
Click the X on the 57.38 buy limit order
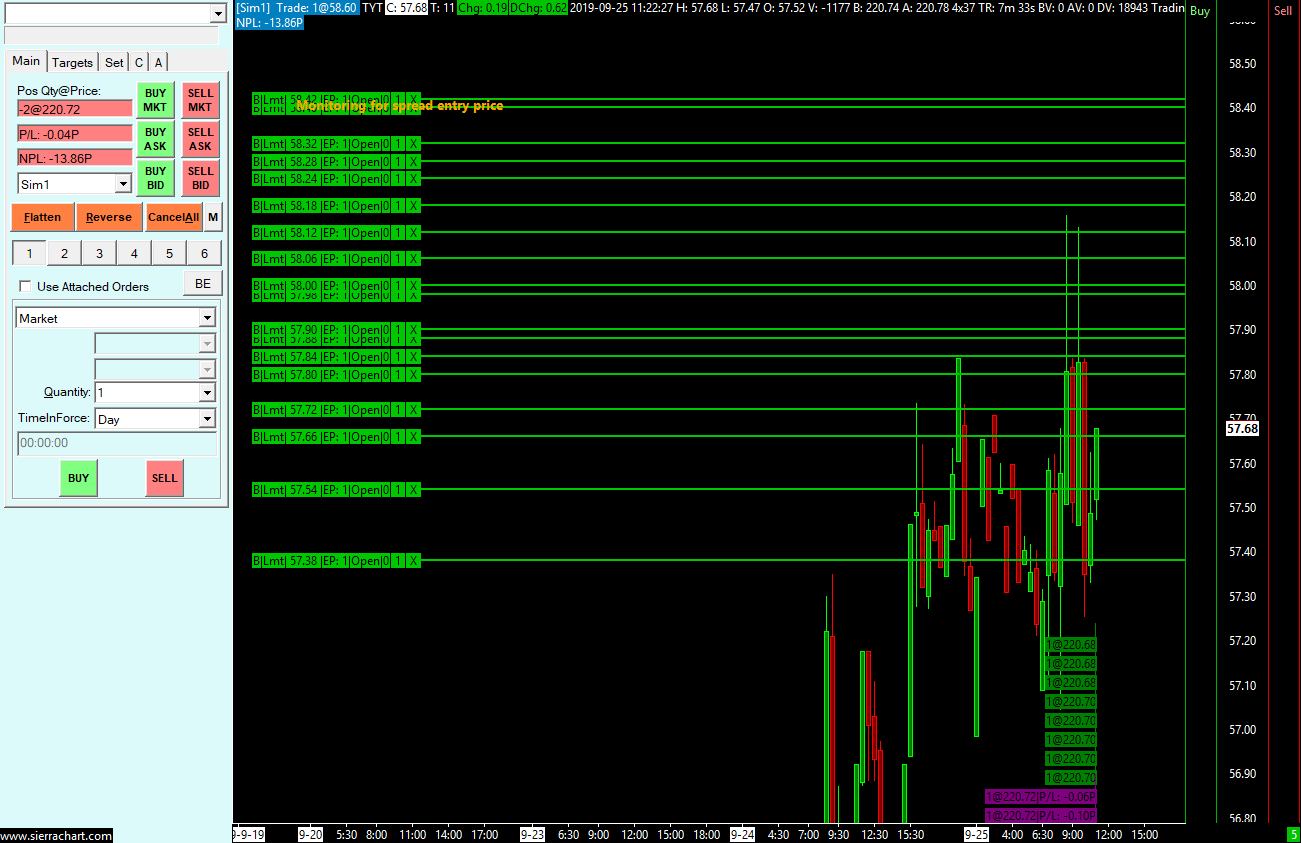(x=414, y=561)
